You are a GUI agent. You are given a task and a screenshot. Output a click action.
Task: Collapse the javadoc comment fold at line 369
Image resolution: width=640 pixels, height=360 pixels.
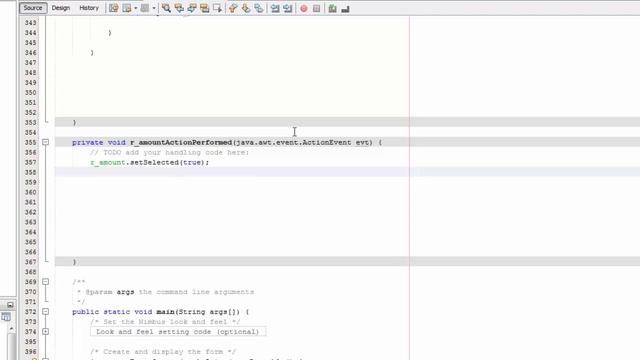pos(45,282)
